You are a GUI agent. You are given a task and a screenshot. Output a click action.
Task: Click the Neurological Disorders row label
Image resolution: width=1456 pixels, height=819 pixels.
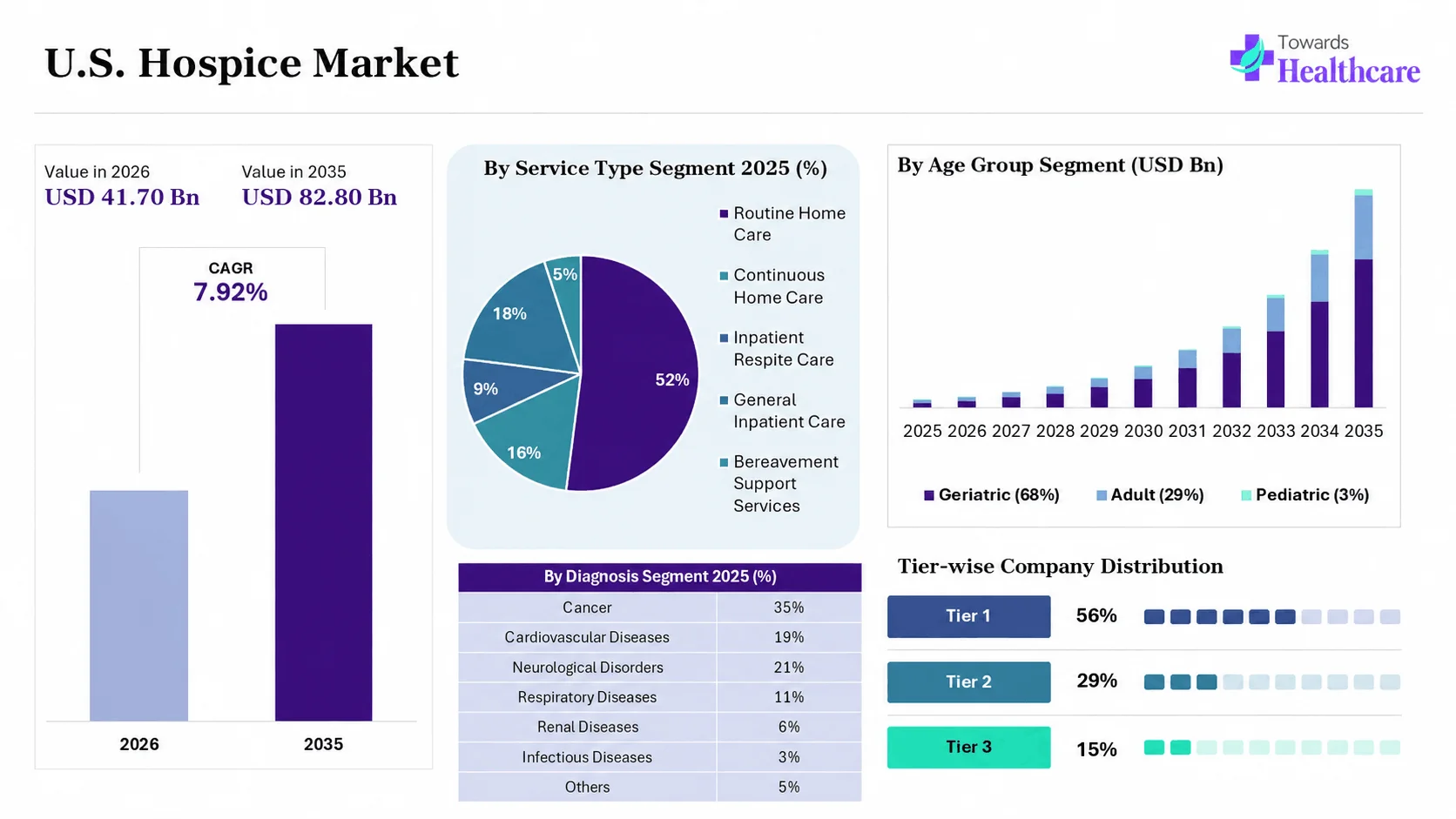pyautogui.click(x=587, y=668)
